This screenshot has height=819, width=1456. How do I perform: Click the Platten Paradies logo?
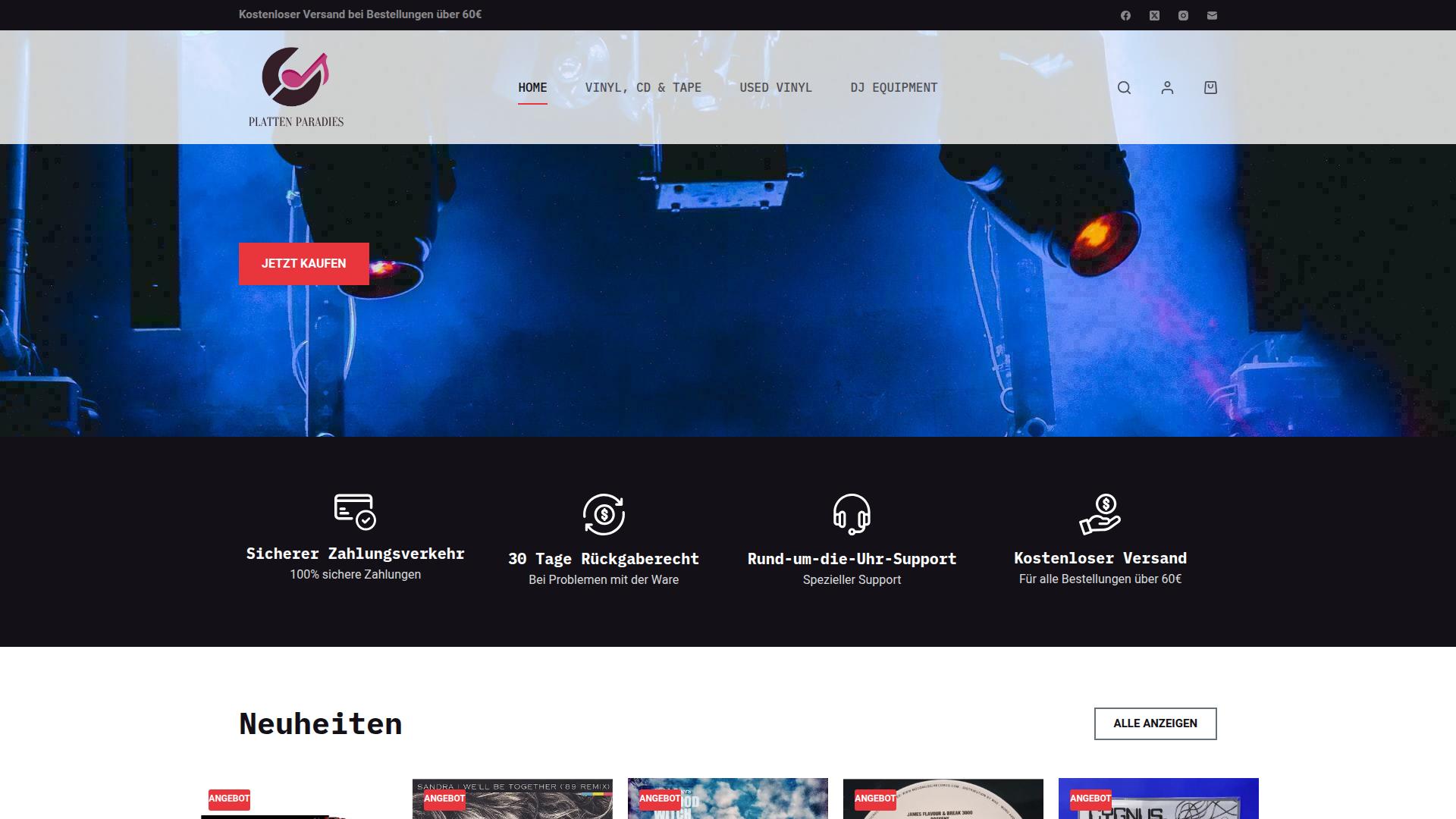296,86
